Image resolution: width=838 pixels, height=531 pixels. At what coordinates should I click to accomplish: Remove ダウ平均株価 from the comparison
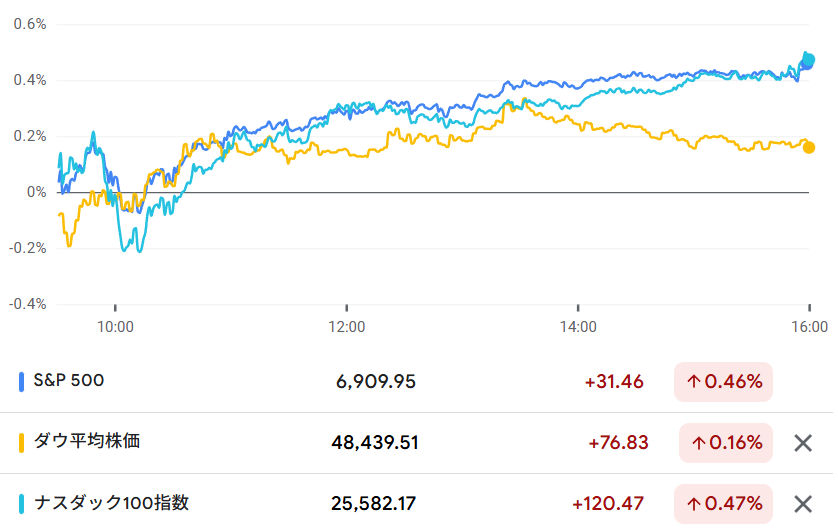click(802, 443)
